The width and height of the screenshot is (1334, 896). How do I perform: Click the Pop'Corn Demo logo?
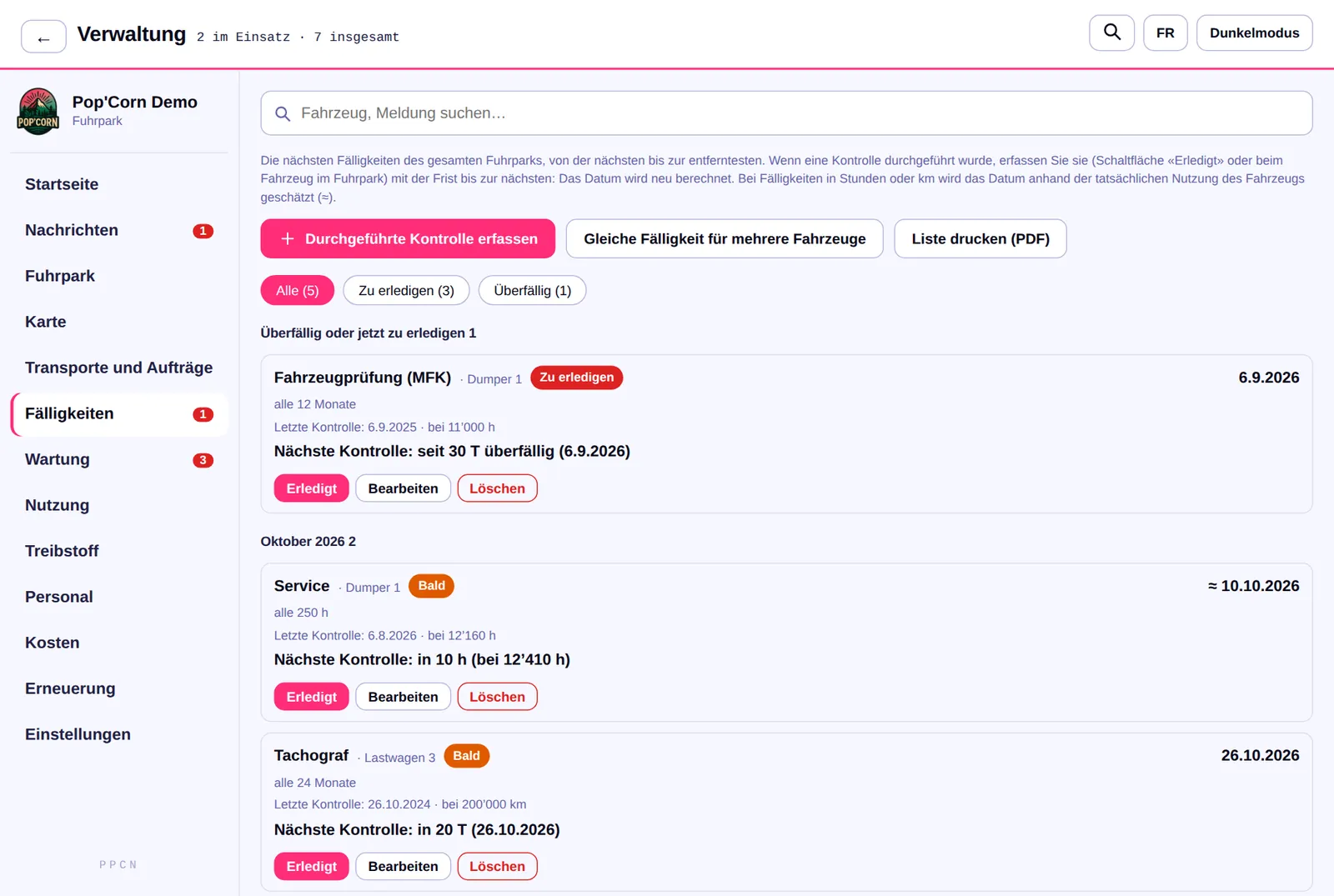[x=38, y=111]
